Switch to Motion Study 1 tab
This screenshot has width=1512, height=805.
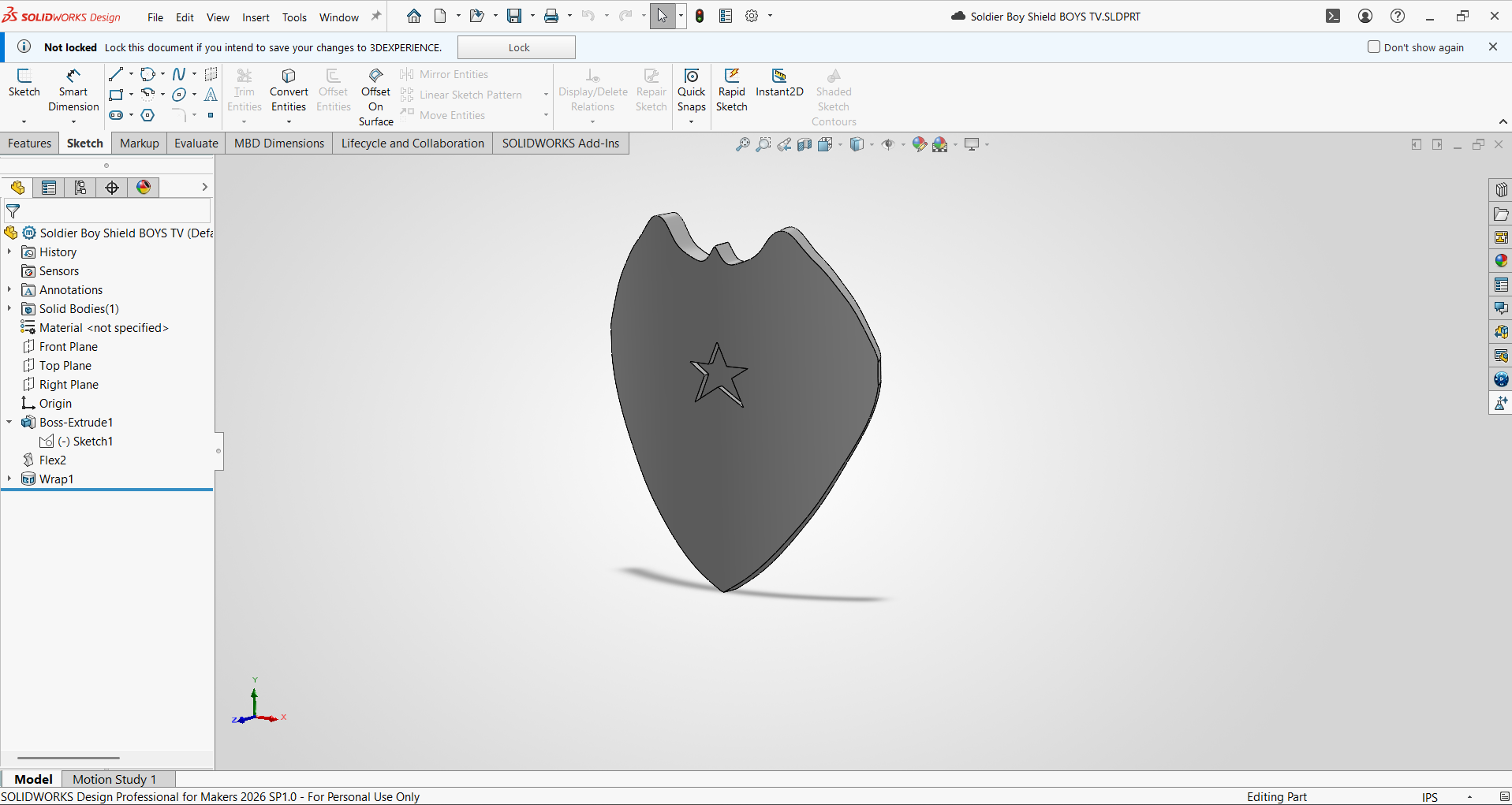pyautogui.click(x=114, y=779)
